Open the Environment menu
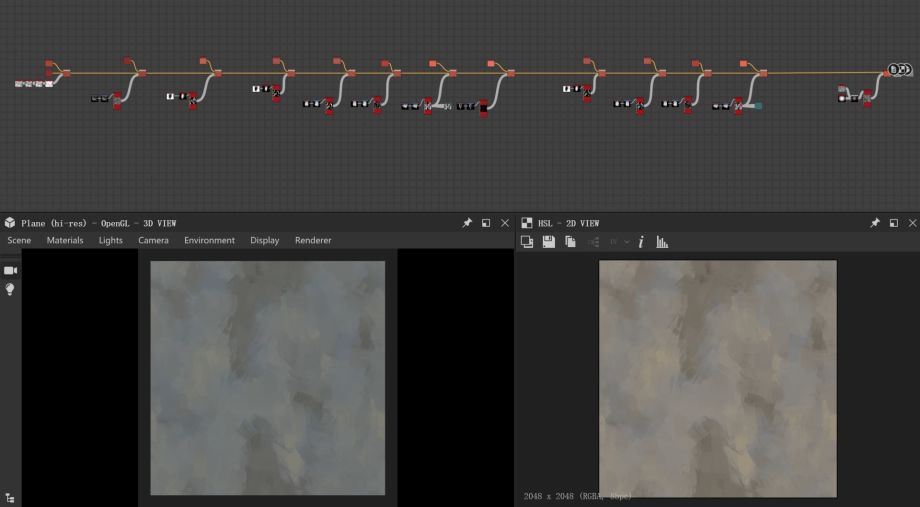This screenshot has width=920, height=507. coord(209,240)
